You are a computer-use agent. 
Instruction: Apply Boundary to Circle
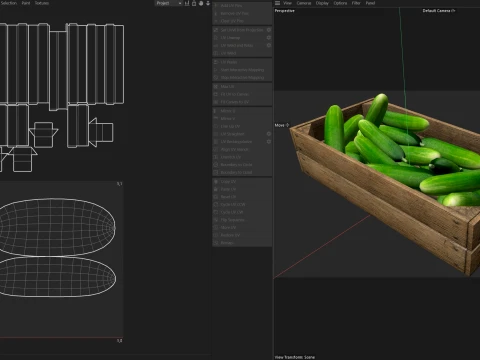point(242,165)
